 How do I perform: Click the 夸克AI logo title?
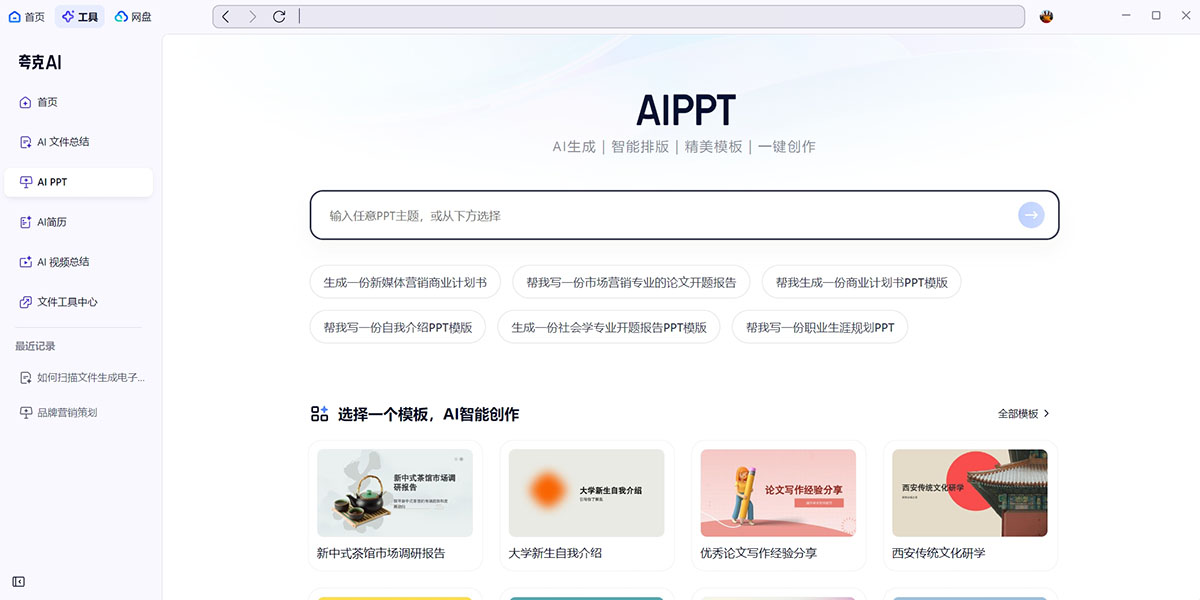(x=40, y=62)
